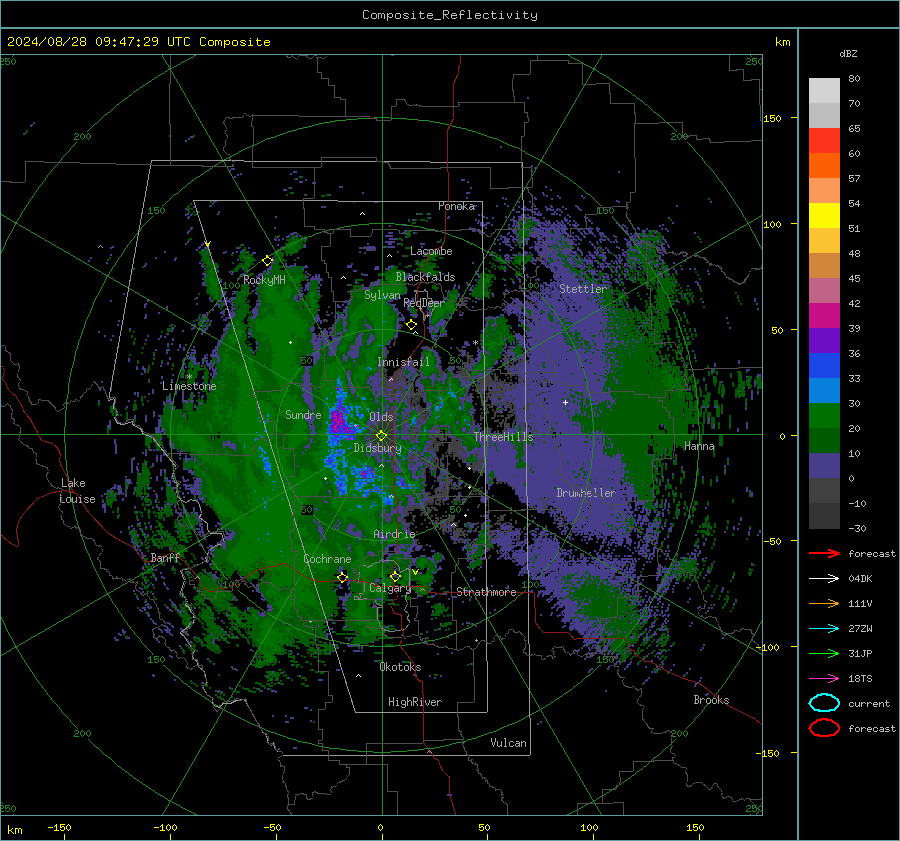This screenshot has width=900, height=841.
Task: Click the Didsbury town label
Action: coord(378,448)
